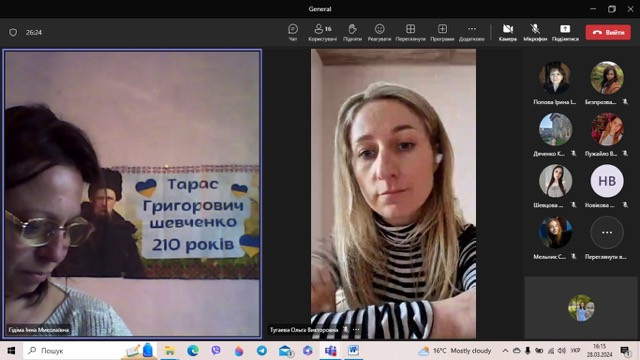Open options dots on Тугаева Ольга's video

356,329
